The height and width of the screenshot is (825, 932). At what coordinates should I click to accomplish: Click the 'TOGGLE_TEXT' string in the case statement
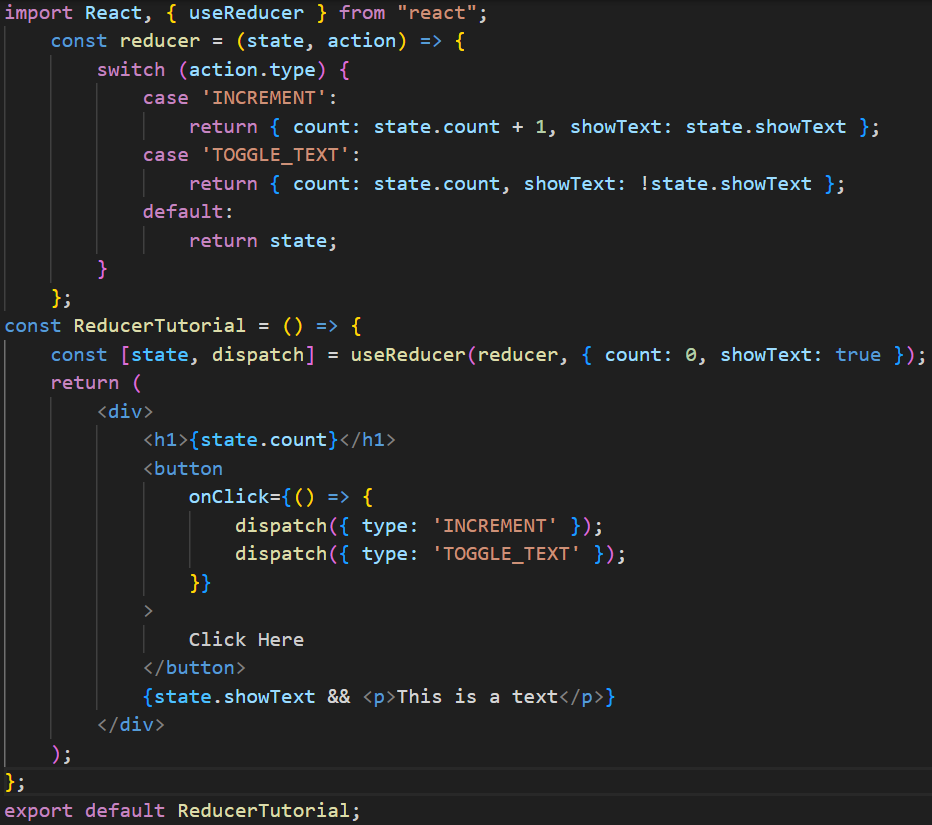point(275,155)
